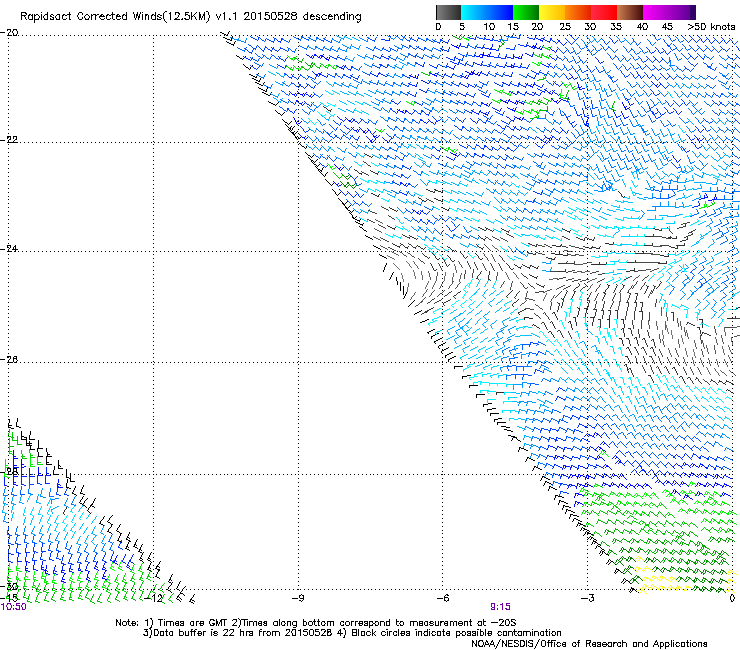This screenshot has height=650, width=740.
Task: Click the dark purple 45-50 knots segment
Action: [682, 12]
